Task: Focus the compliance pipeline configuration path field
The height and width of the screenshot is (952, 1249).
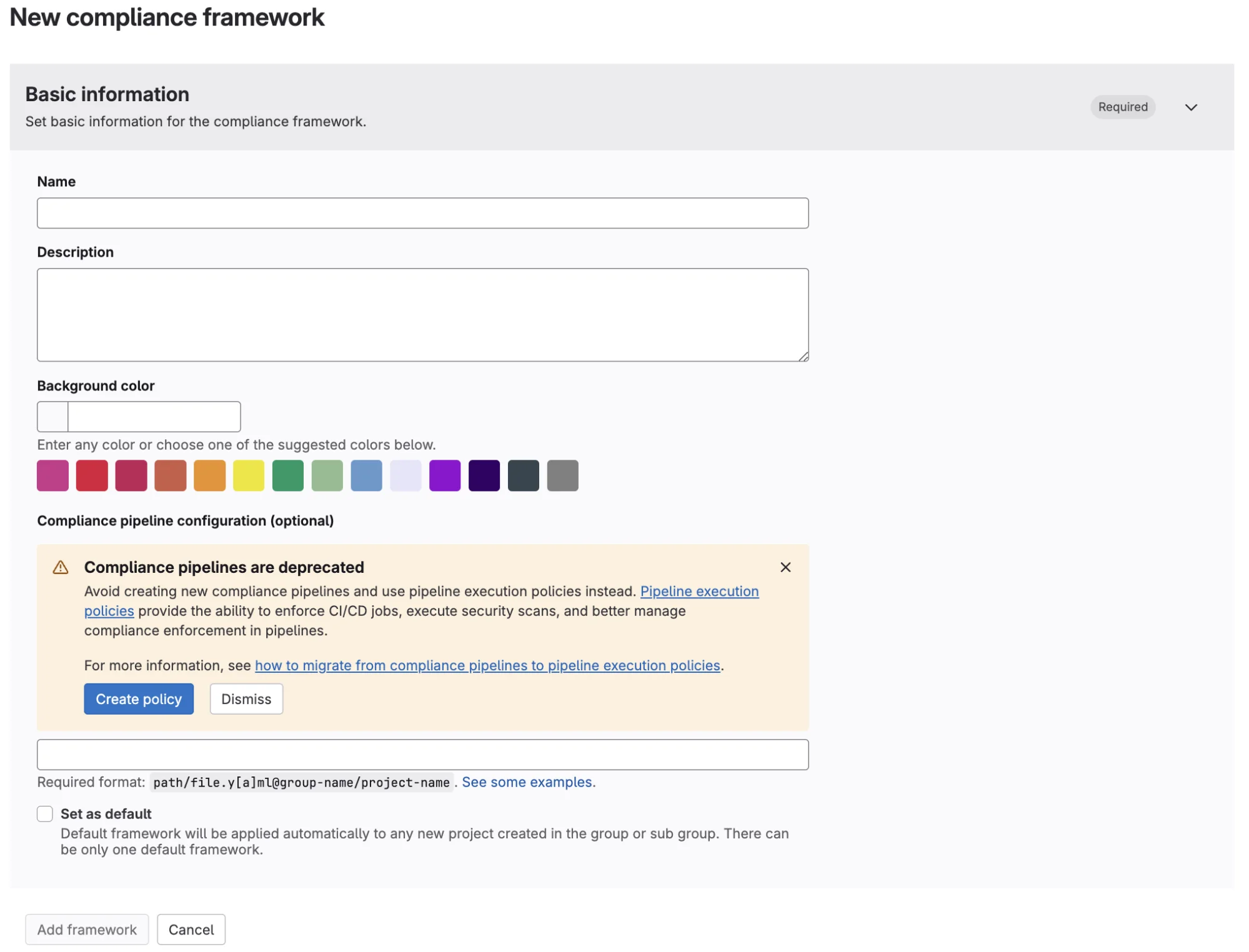Action: [422, 755]
